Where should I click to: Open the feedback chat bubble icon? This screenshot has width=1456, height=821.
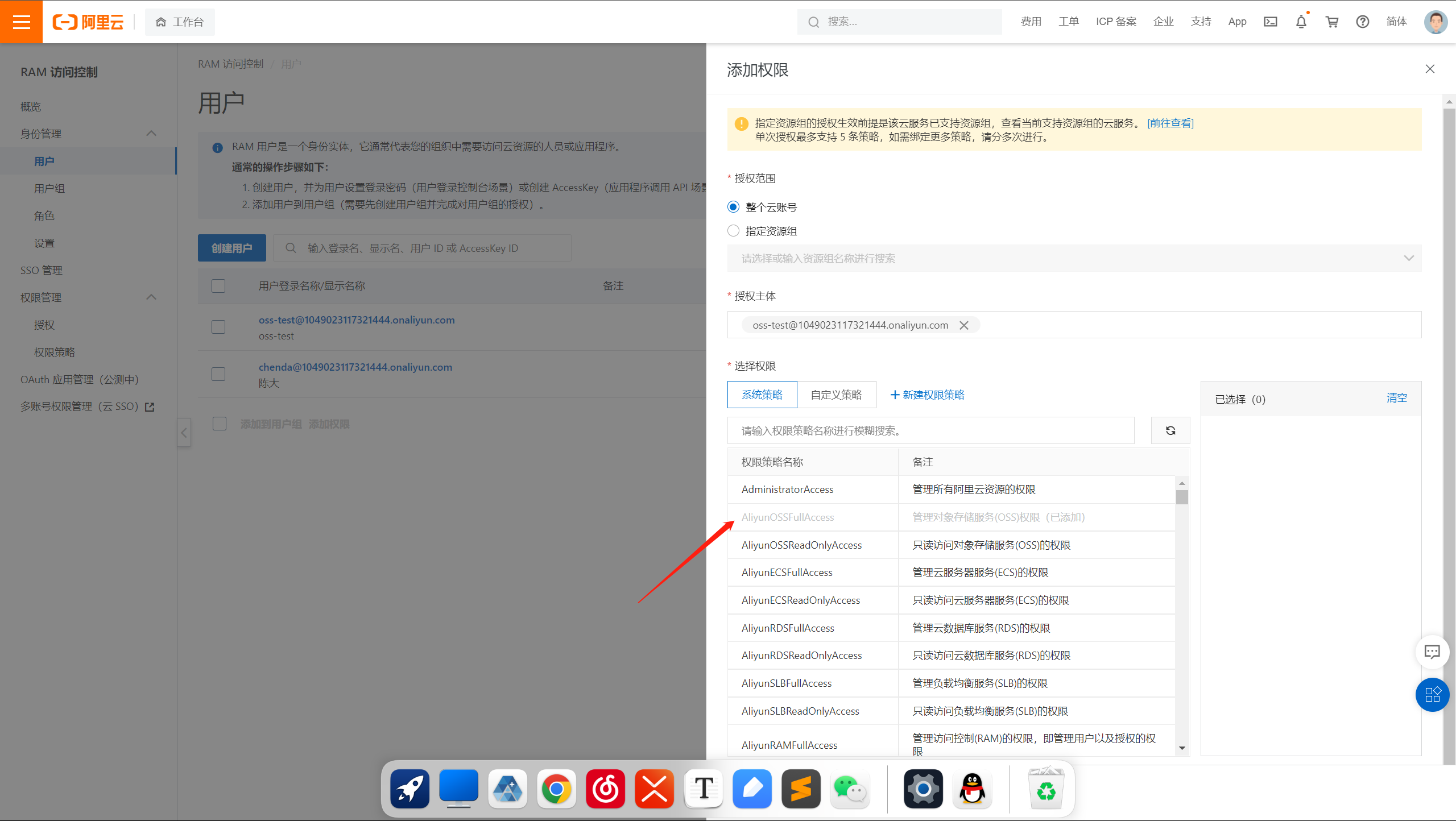click(x=1432, y=652)
